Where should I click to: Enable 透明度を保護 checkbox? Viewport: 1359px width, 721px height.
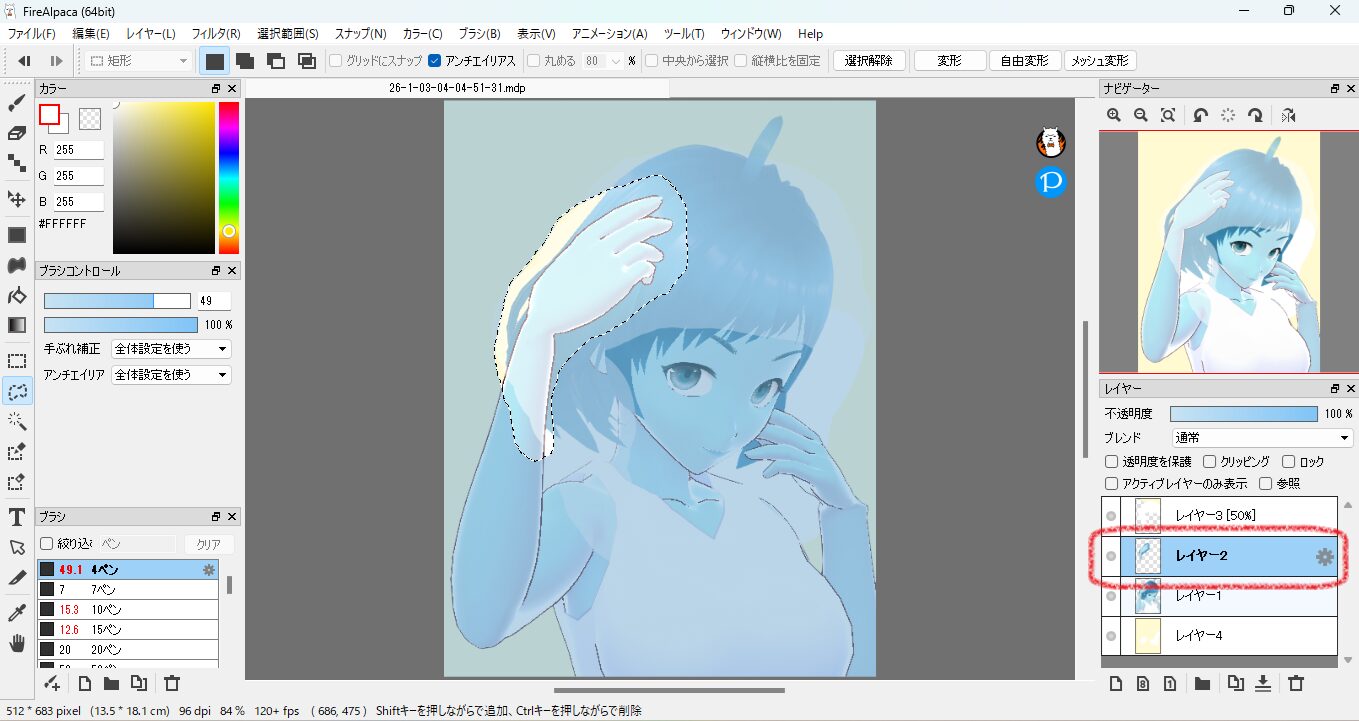1112,462
